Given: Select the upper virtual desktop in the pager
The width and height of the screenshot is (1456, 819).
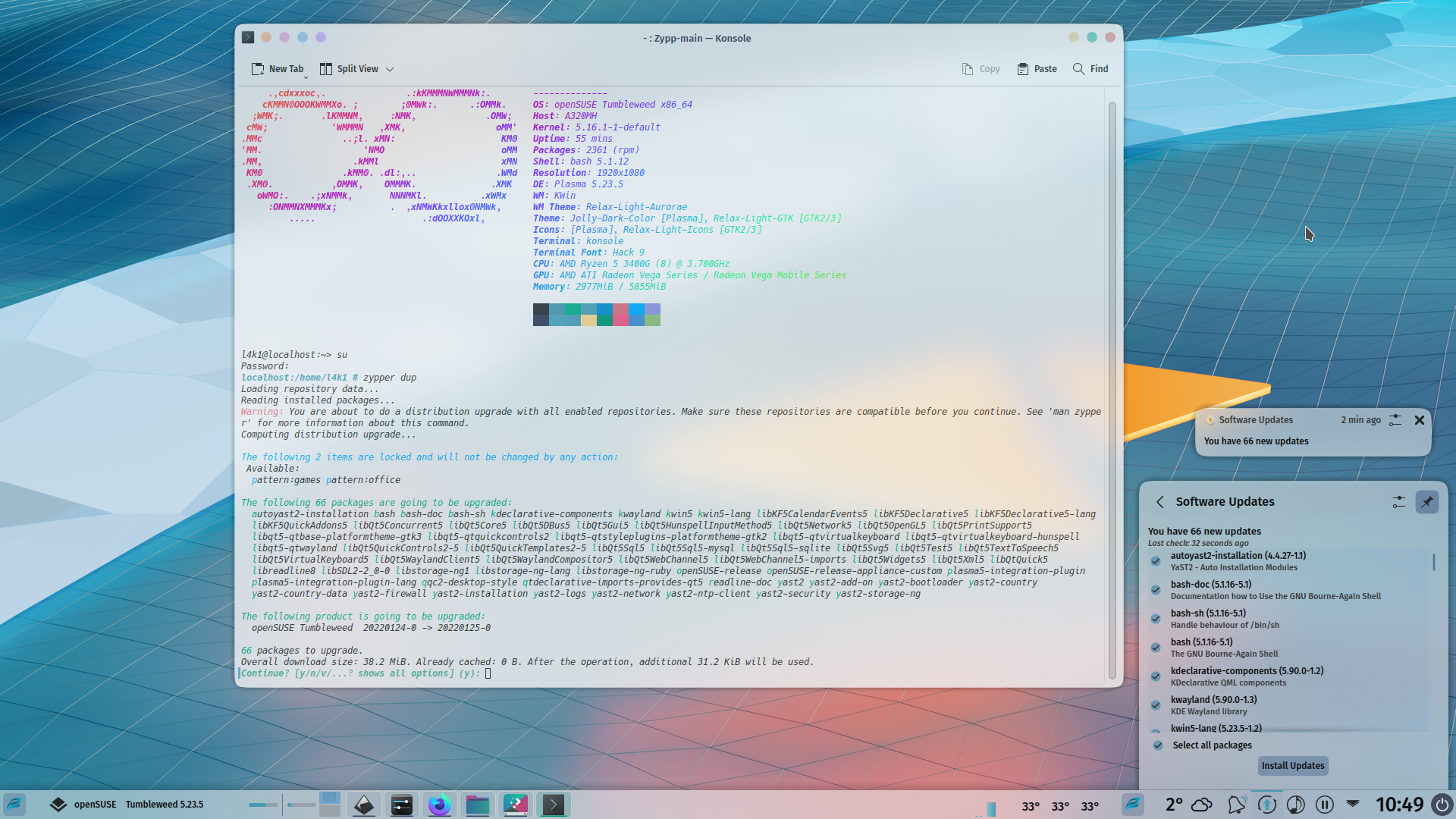Looking at the screenshot, I should (330, 798).
